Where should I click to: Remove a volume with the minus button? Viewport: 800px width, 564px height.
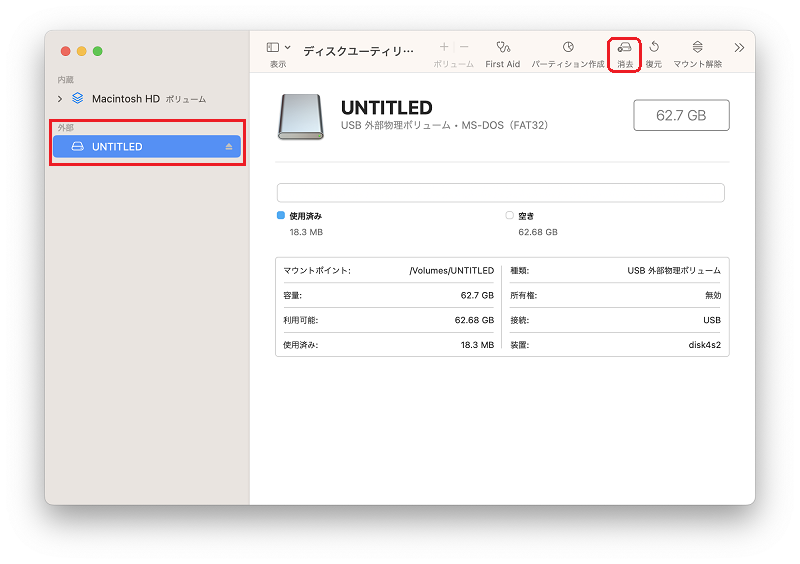pyautogui.click(x=464, y=47)
